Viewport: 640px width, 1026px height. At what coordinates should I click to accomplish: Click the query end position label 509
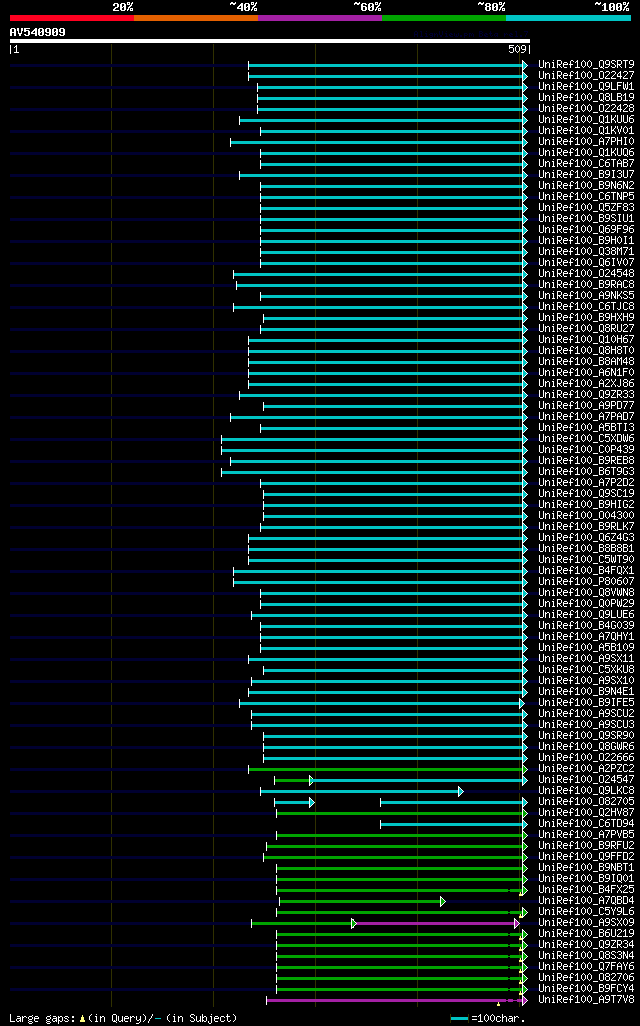(x=517, y=50)
